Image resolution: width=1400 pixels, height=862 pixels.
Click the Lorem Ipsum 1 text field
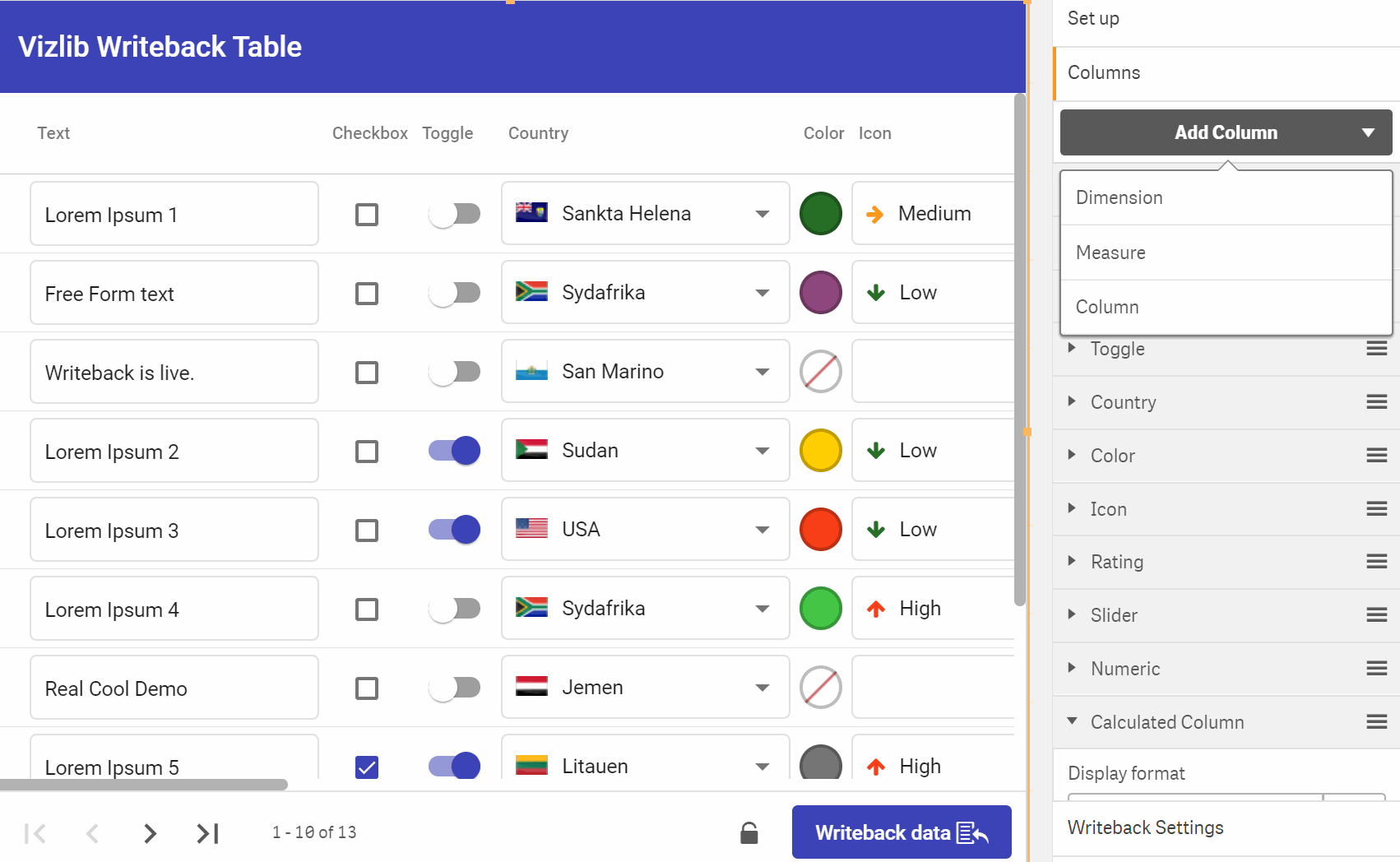[x=174, y=214]
